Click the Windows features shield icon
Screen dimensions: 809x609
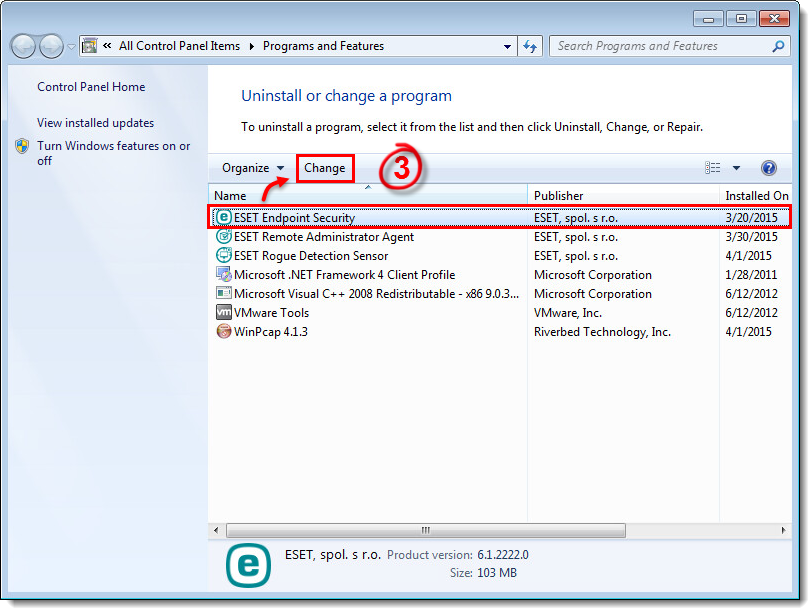tap(22, 146)
